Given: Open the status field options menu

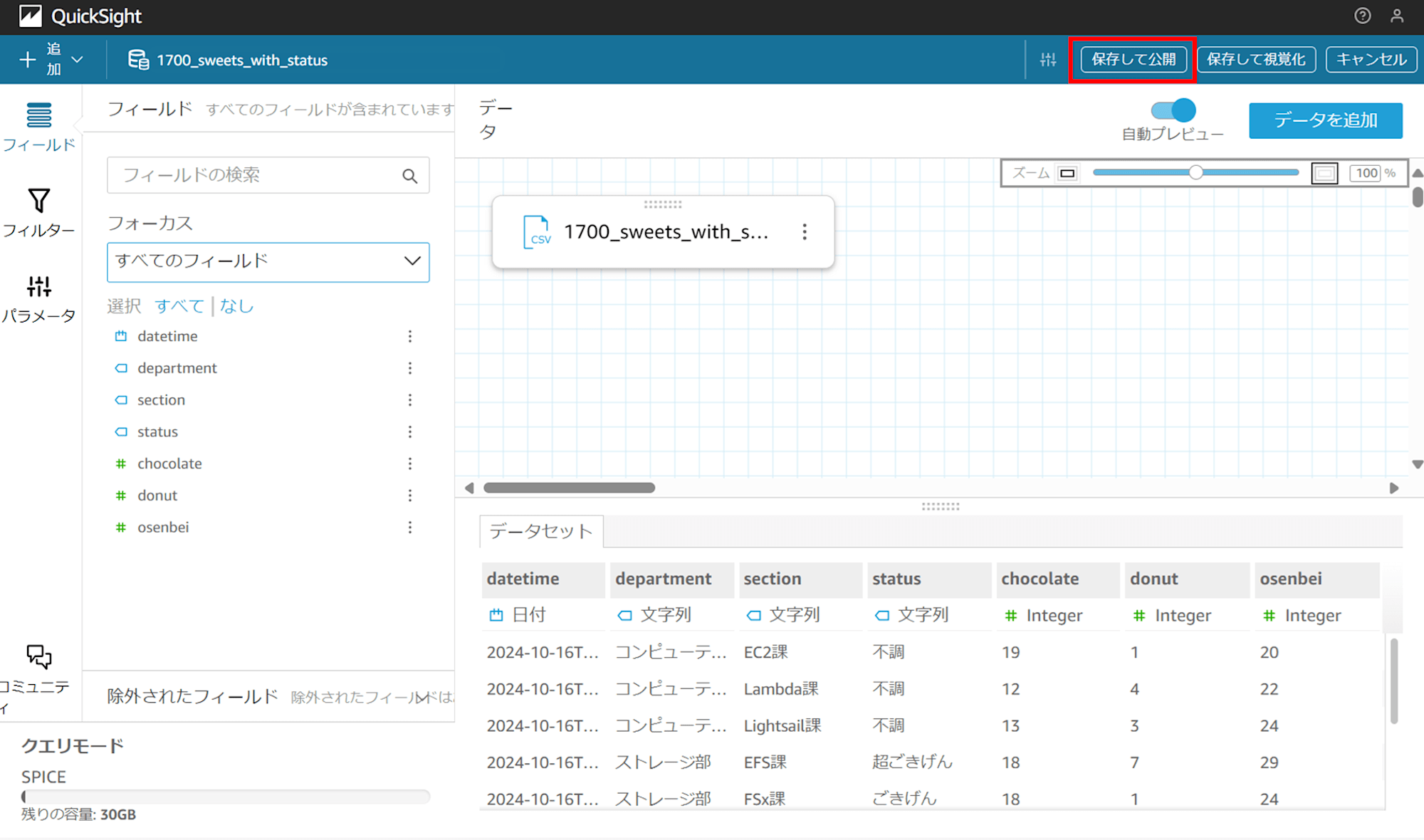Looking at the screenshot, I should (x=410, y=432).
